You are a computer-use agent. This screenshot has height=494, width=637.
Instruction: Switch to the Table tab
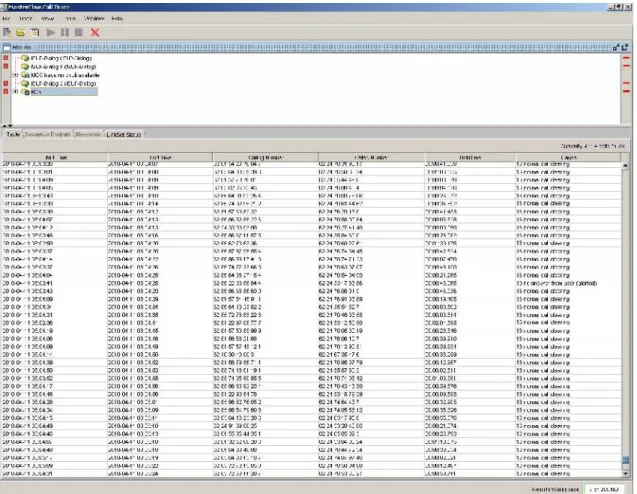(x=13, y=134)
